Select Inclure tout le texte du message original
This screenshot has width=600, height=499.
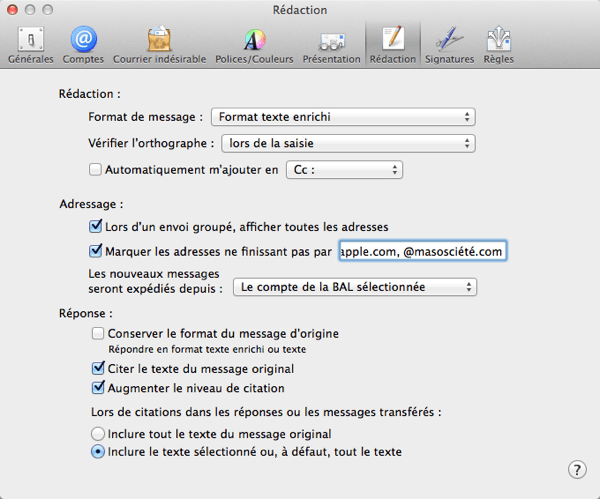(98, 434)
